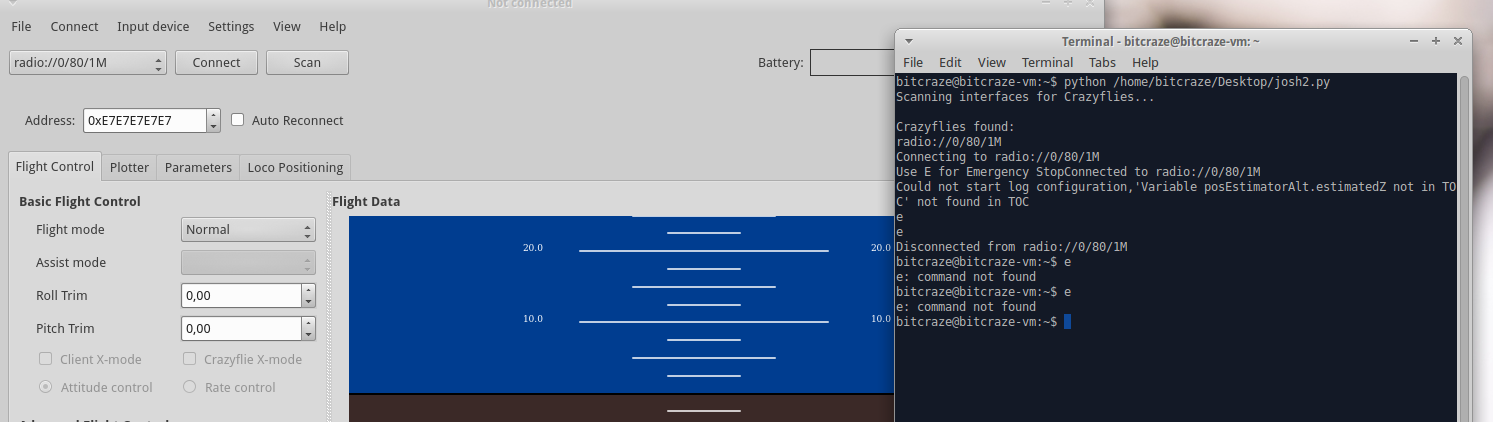Decrease the Pitch Trim value
1493x422 pixels.
tap(308, 334)
